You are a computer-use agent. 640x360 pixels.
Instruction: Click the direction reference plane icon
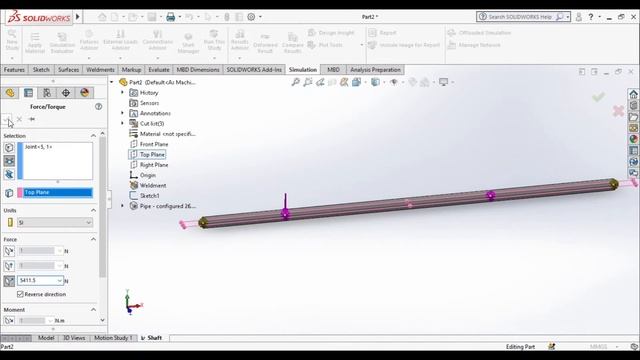[9, 193]
